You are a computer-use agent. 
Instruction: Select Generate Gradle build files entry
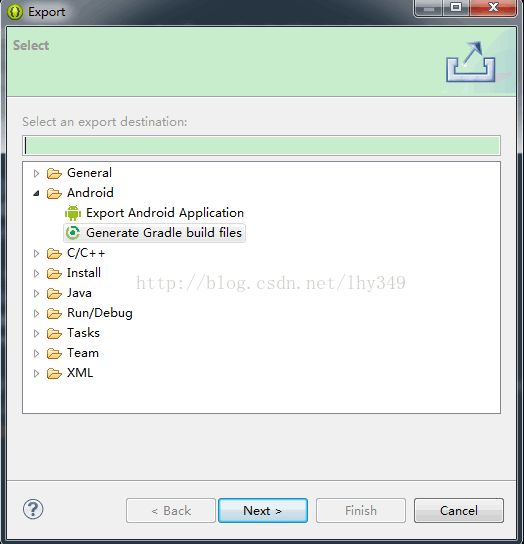(x=155, y=233)
